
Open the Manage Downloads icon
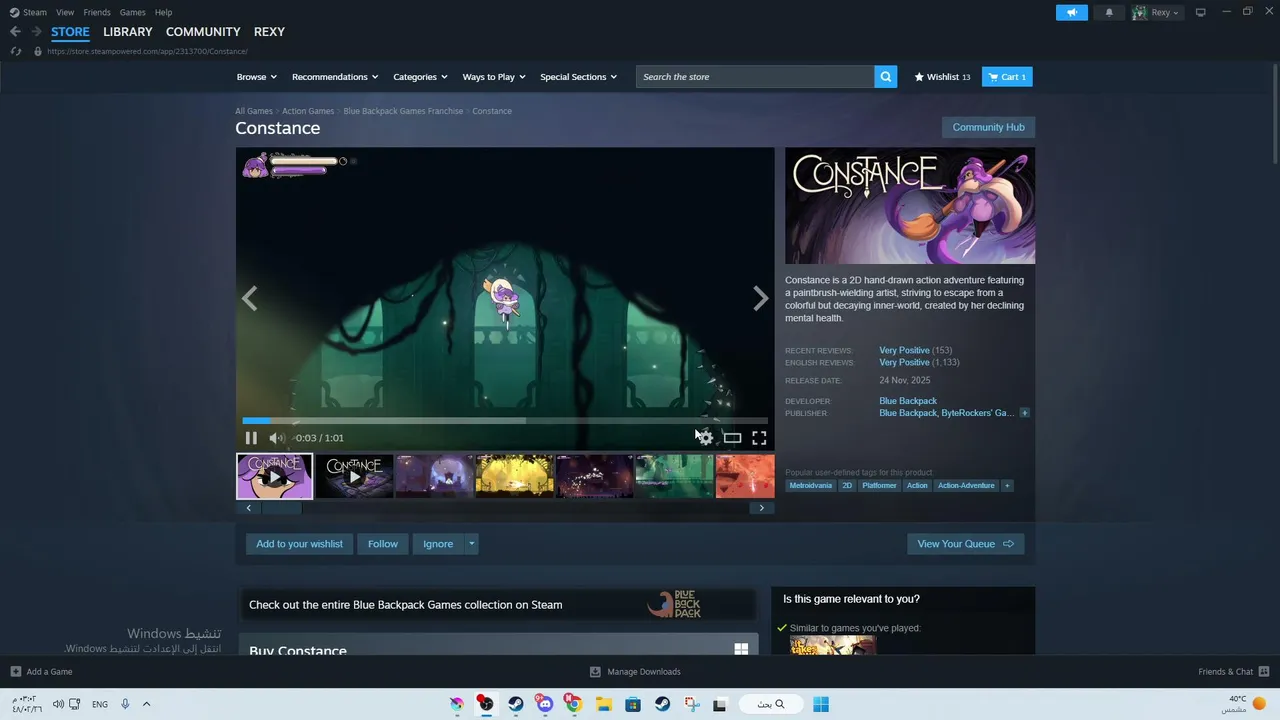(x=595, y=672)
